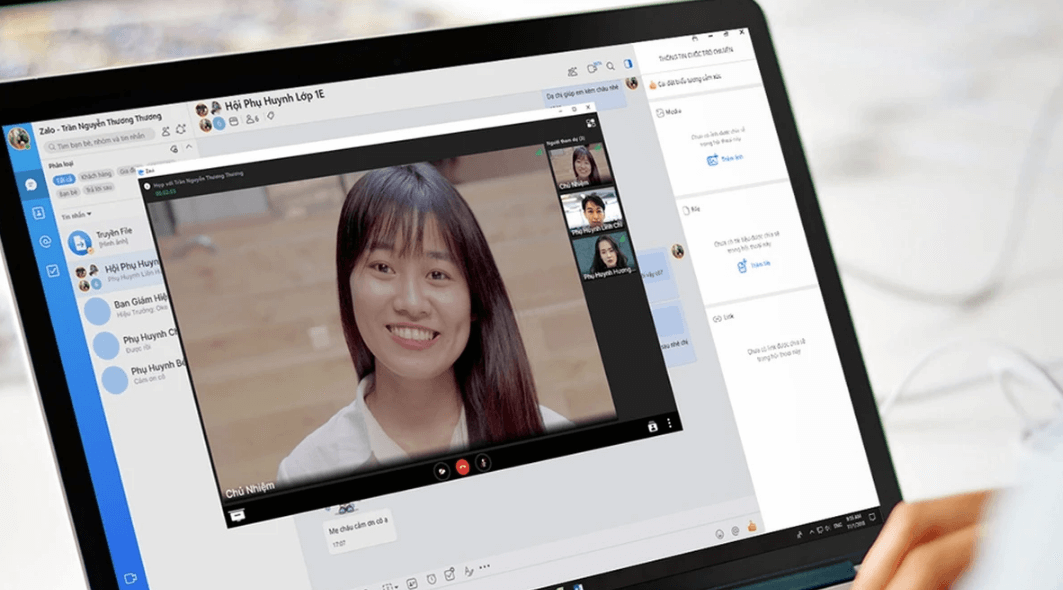
Task: Select the Tất cả category tag
Action: coord(65,179)
